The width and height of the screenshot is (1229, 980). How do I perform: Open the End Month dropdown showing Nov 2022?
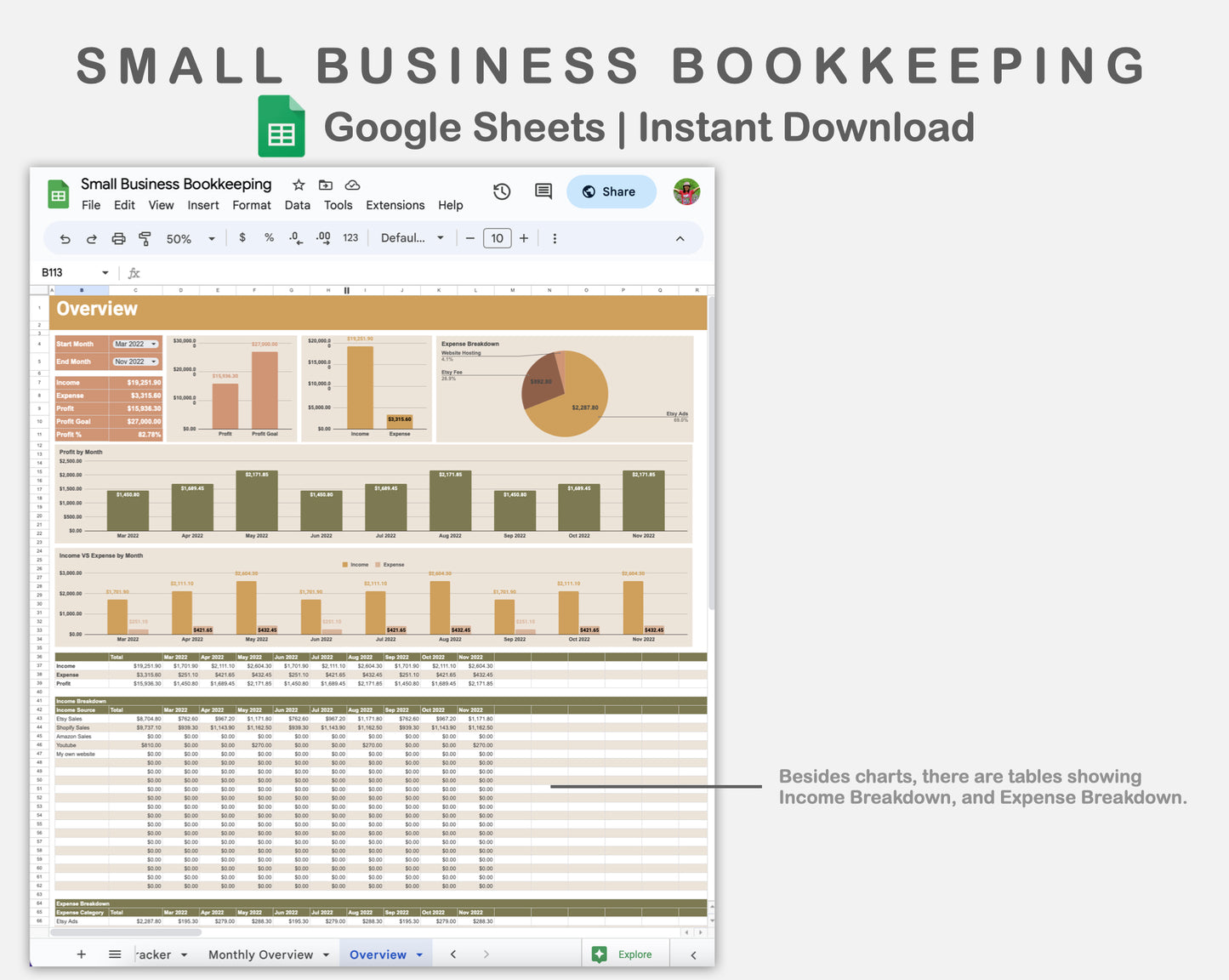coord(134,361)
